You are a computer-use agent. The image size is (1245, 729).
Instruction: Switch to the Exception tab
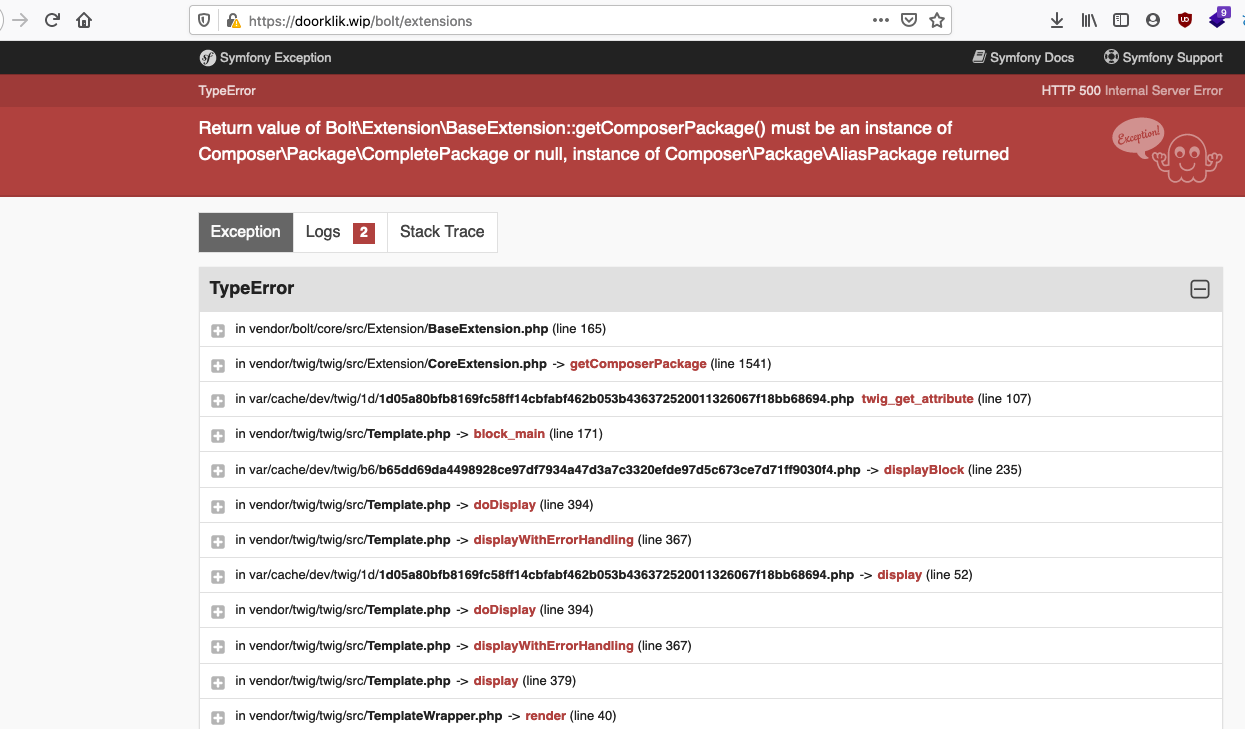[x=246, y=232]
